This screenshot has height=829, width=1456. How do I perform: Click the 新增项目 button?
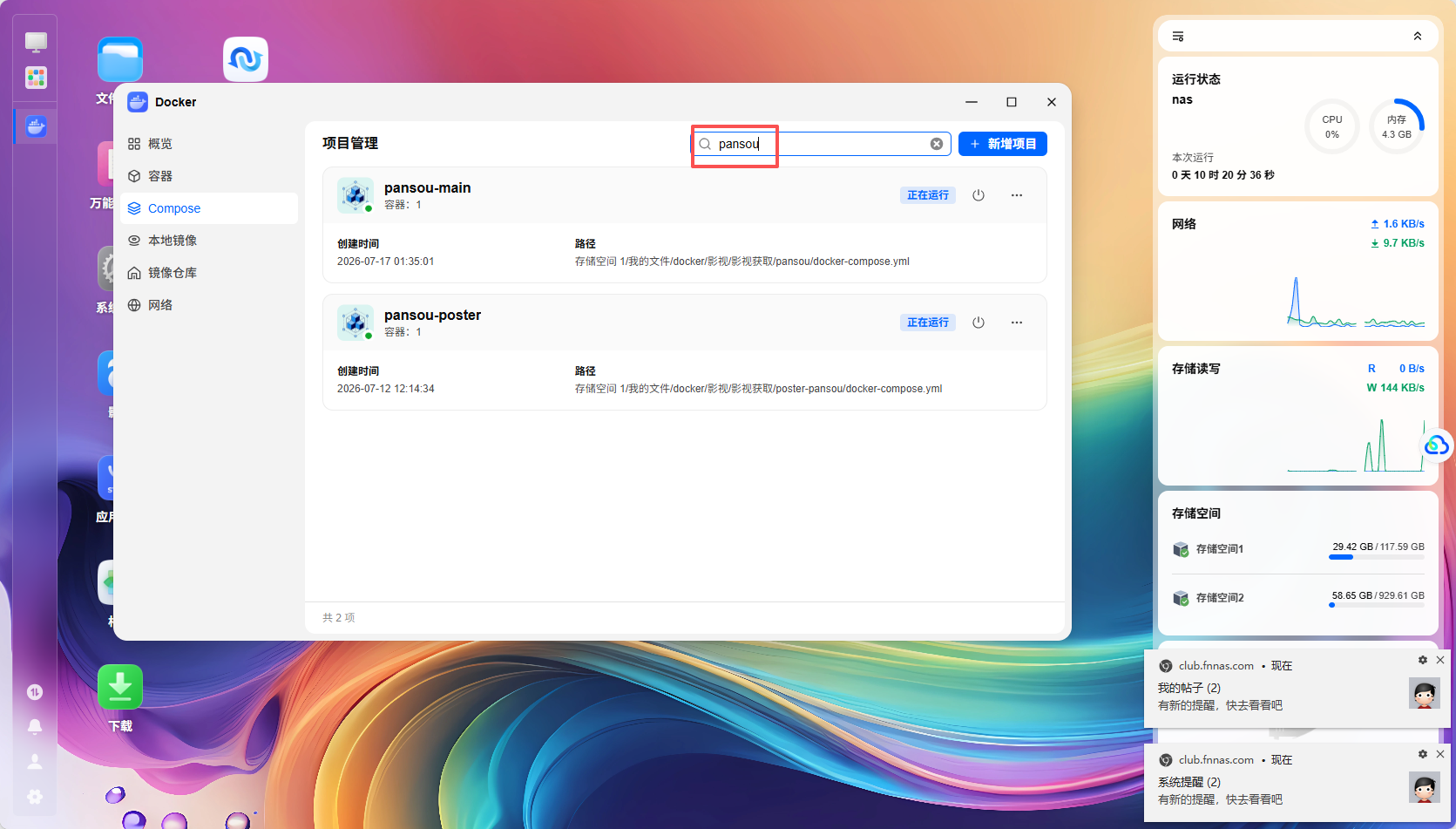1003,144
